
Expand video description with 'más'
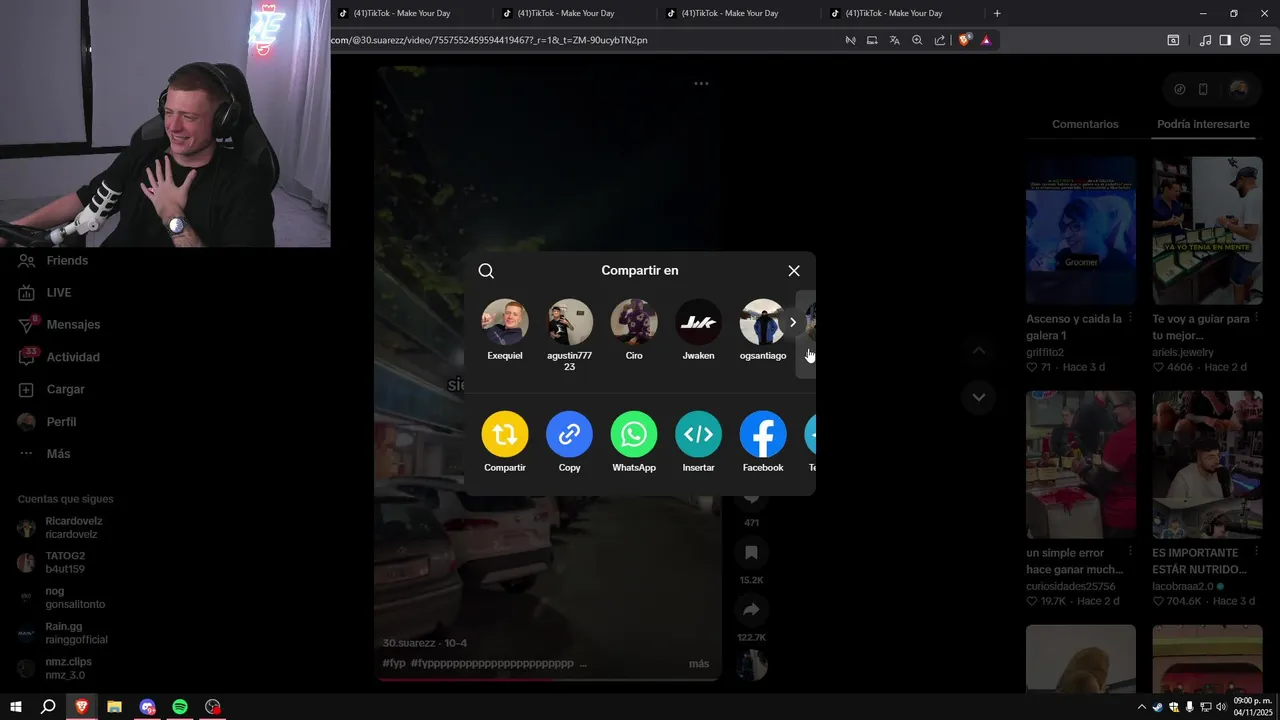pos(699,663)
